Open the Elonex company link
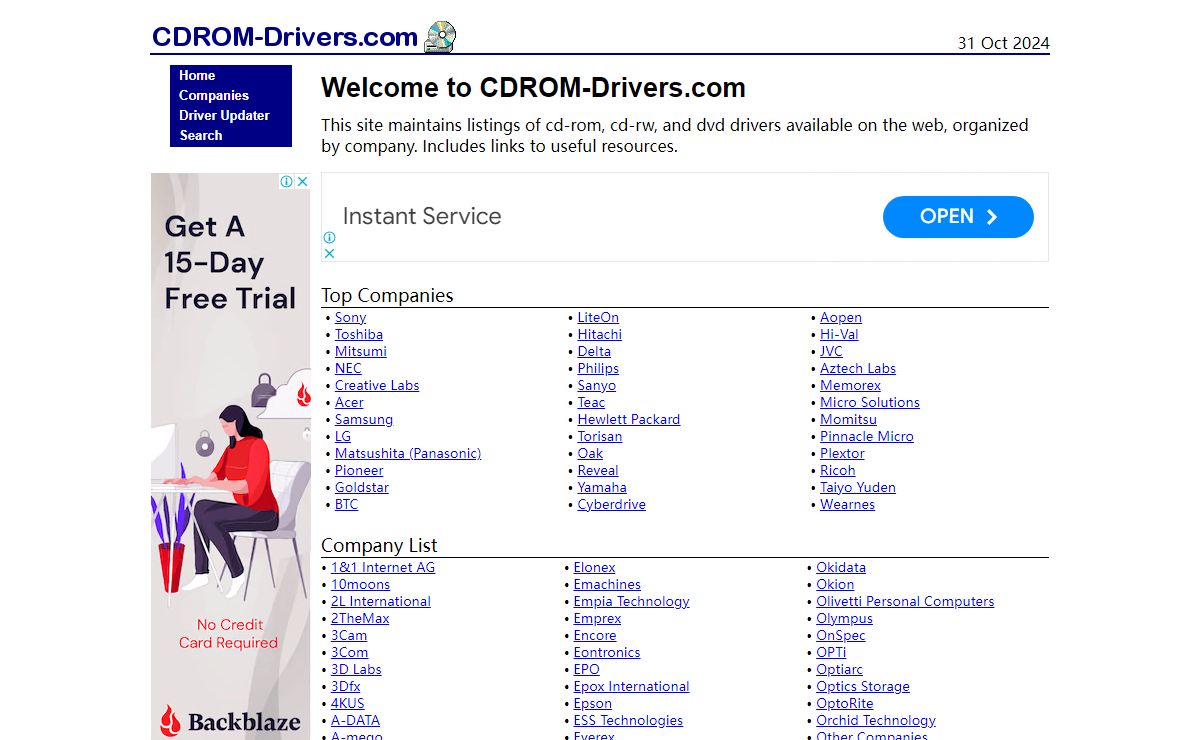 [x=594, y=567]
